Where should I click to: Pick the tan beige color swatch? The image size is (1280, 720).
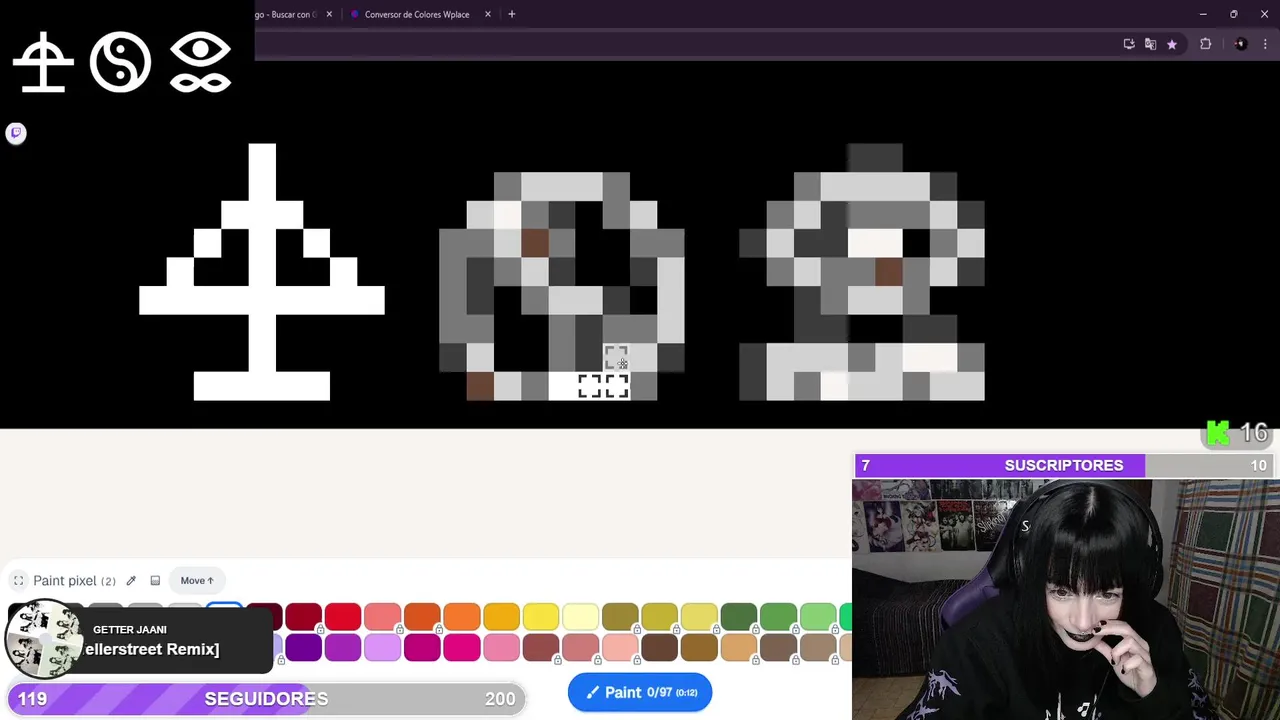[739, 648]
